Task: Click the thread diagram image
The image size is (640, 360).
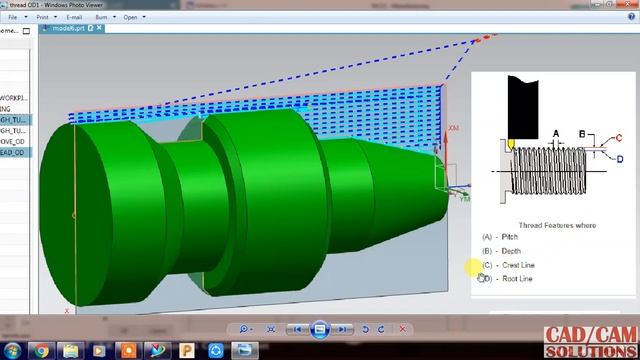Action: 557,141
